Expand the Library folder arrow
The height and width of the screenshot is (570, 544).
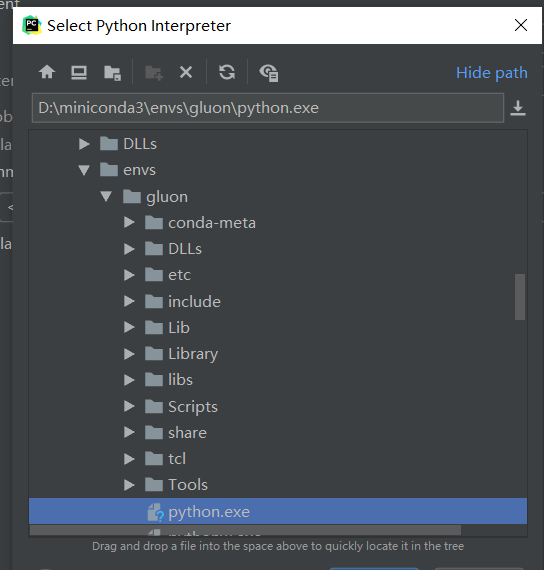point(129,354)
